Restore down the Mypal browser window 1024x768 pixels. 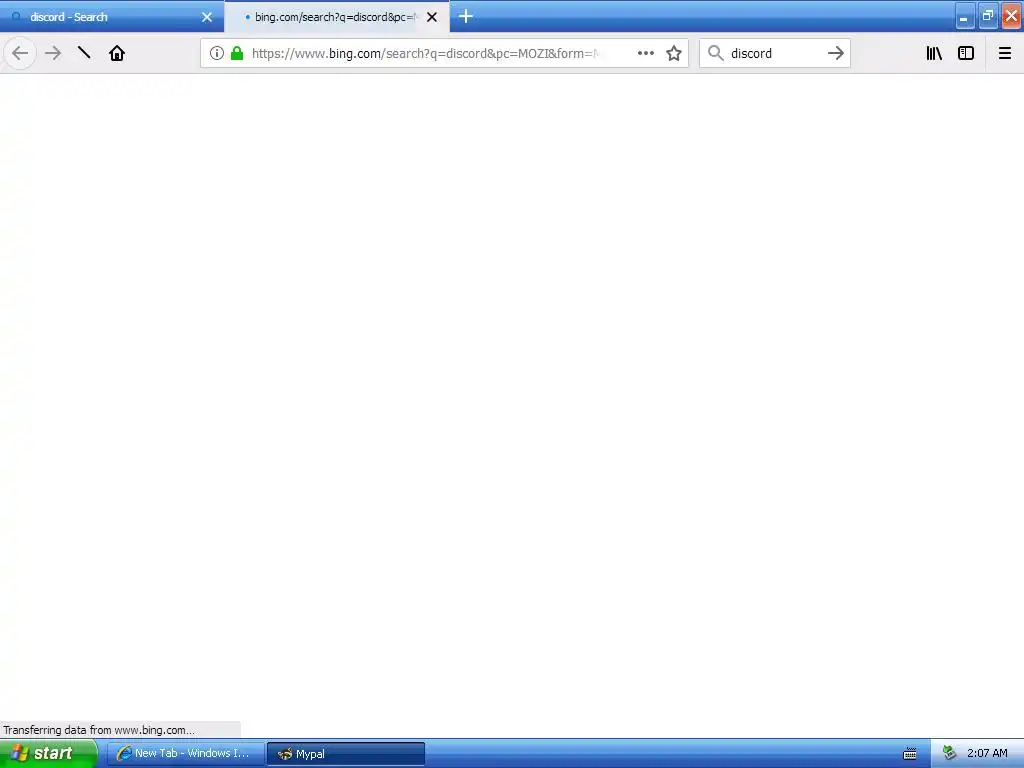(x=988, y=16)
